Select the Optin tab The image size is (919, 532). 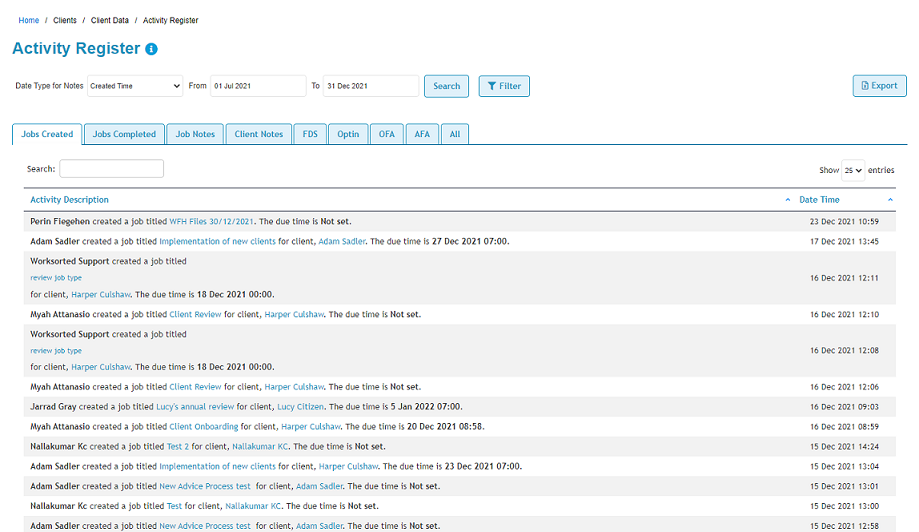(x=348, y=134)
